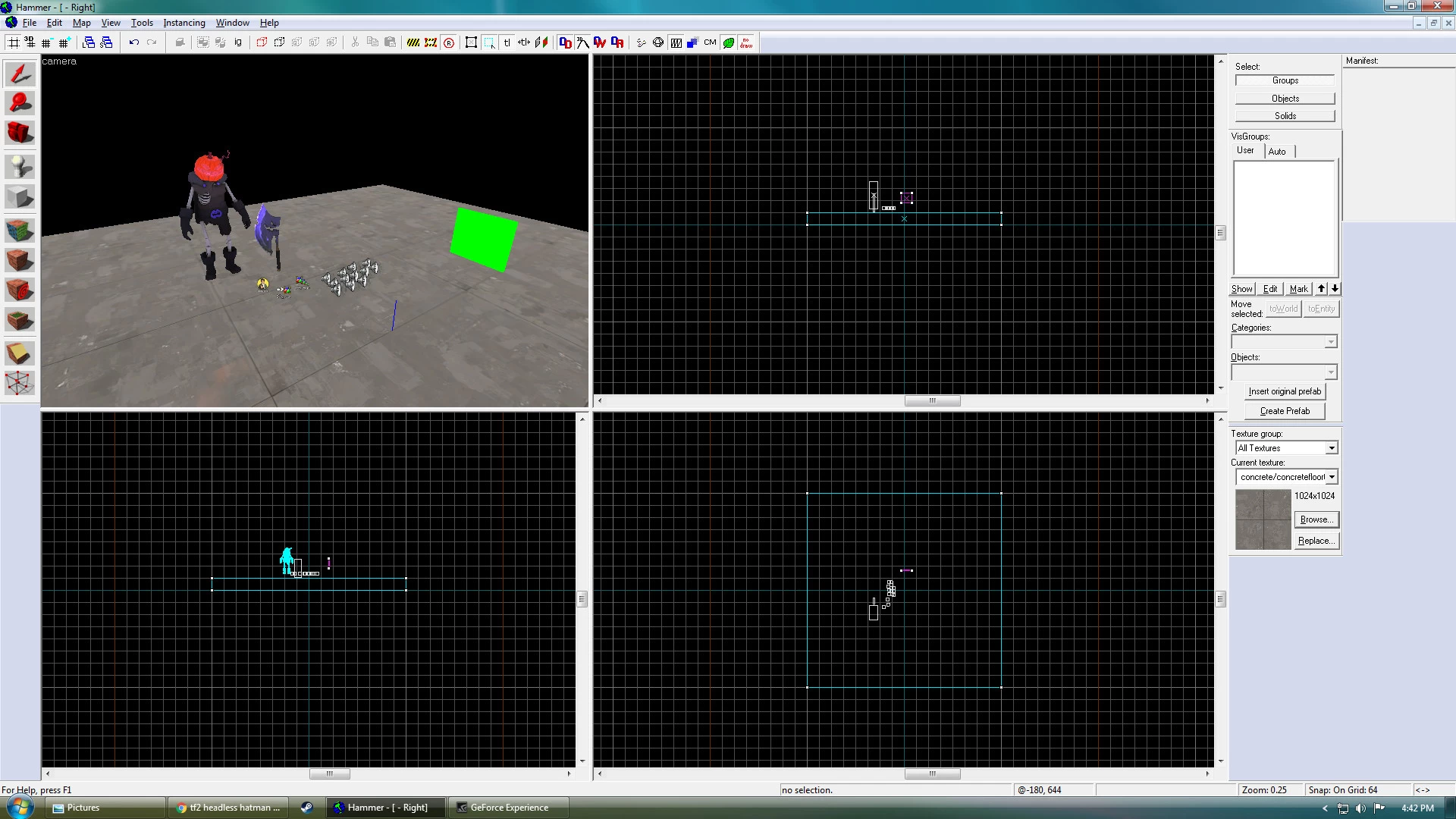Select the Magnify tool
The height and width of the screenshot is (819, 1456).
pyautogui.click(x=20, y=103)
